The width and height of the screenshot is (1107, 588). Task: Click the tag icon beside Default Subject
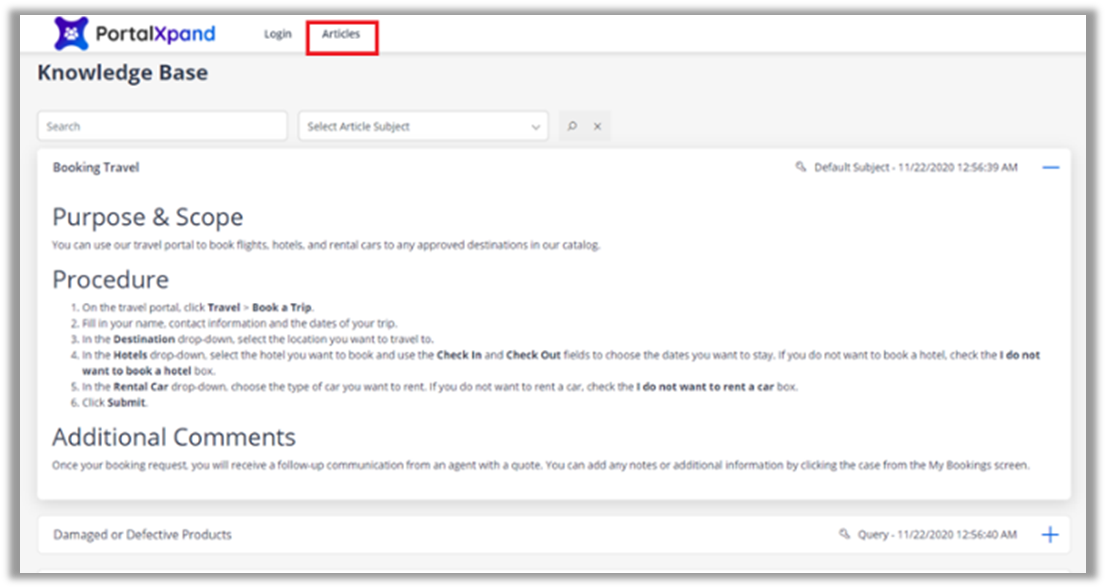pos(800,167)
